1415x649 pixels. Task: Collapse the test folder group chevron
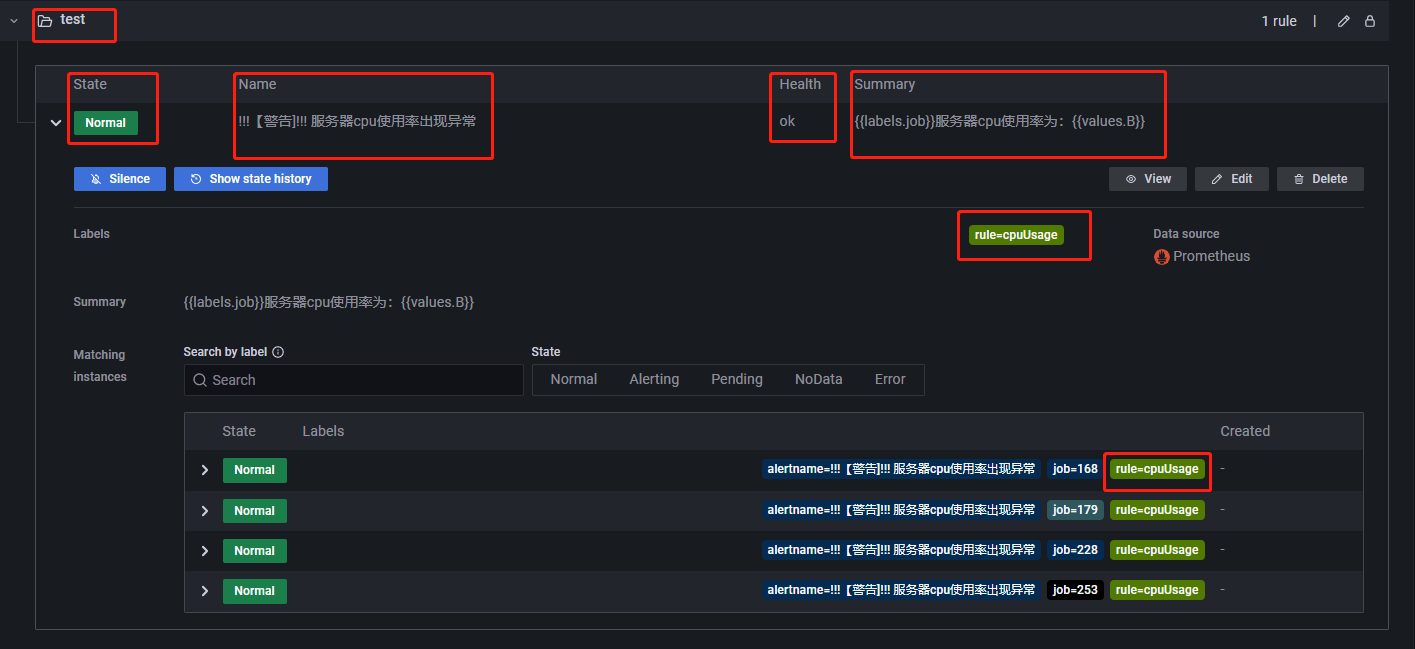point(14,21)
